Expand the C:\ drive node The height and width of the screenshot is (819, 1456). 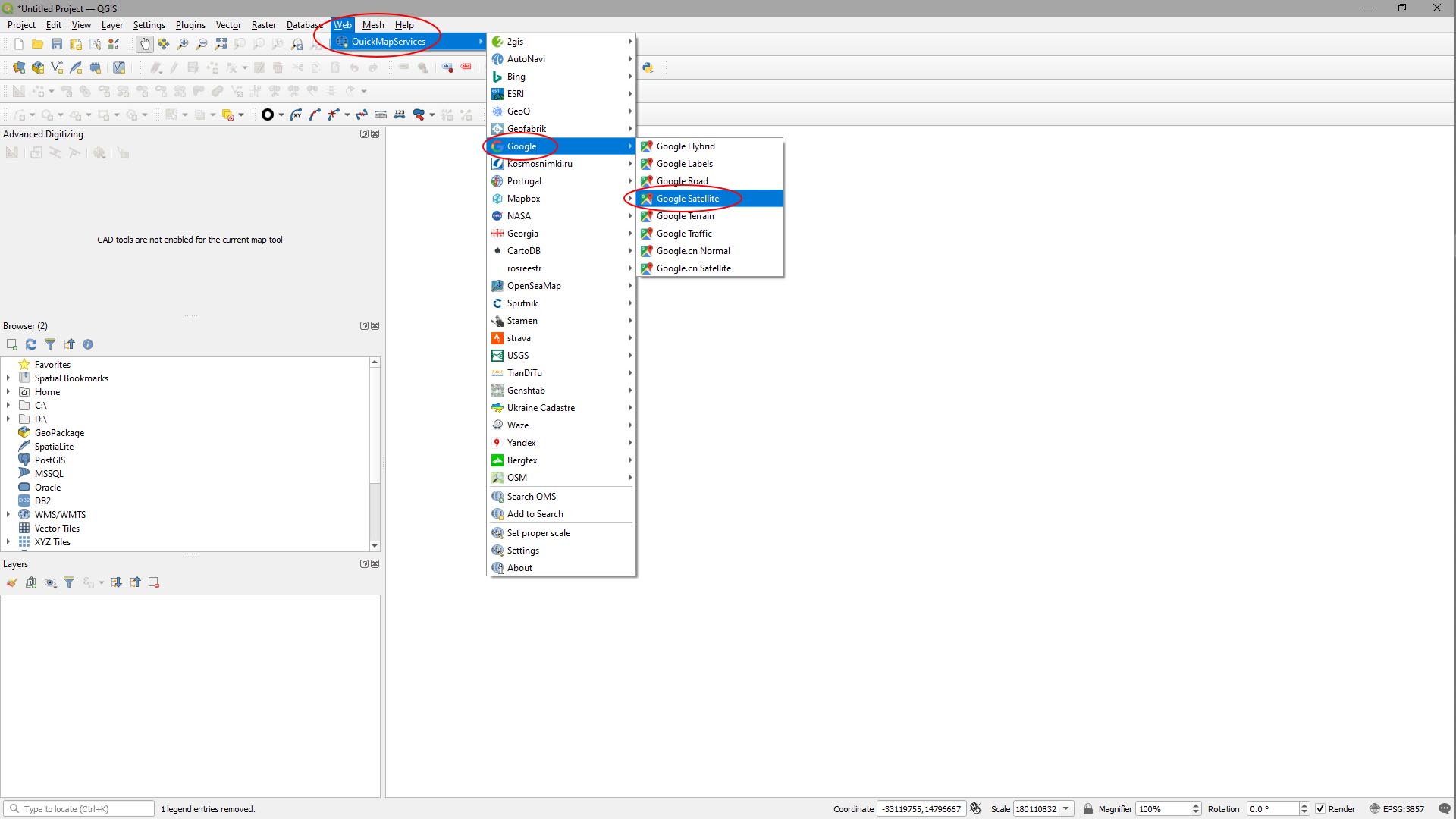pos(8,405)
